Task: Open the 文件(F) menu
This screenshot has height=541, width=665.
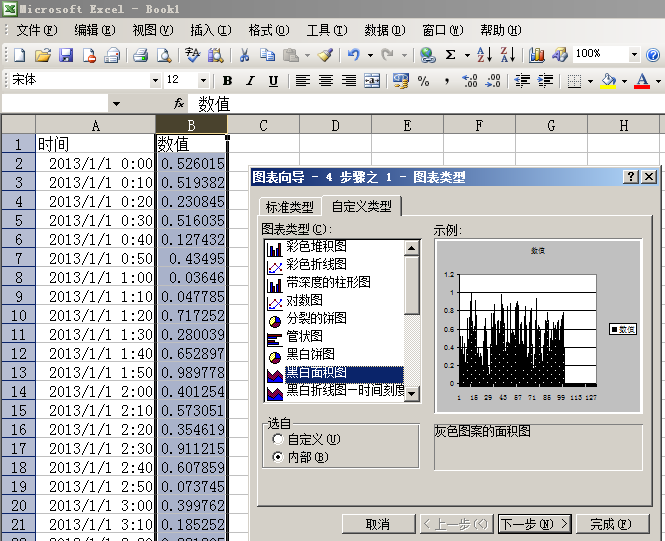Action: click(x=36, y=30)
